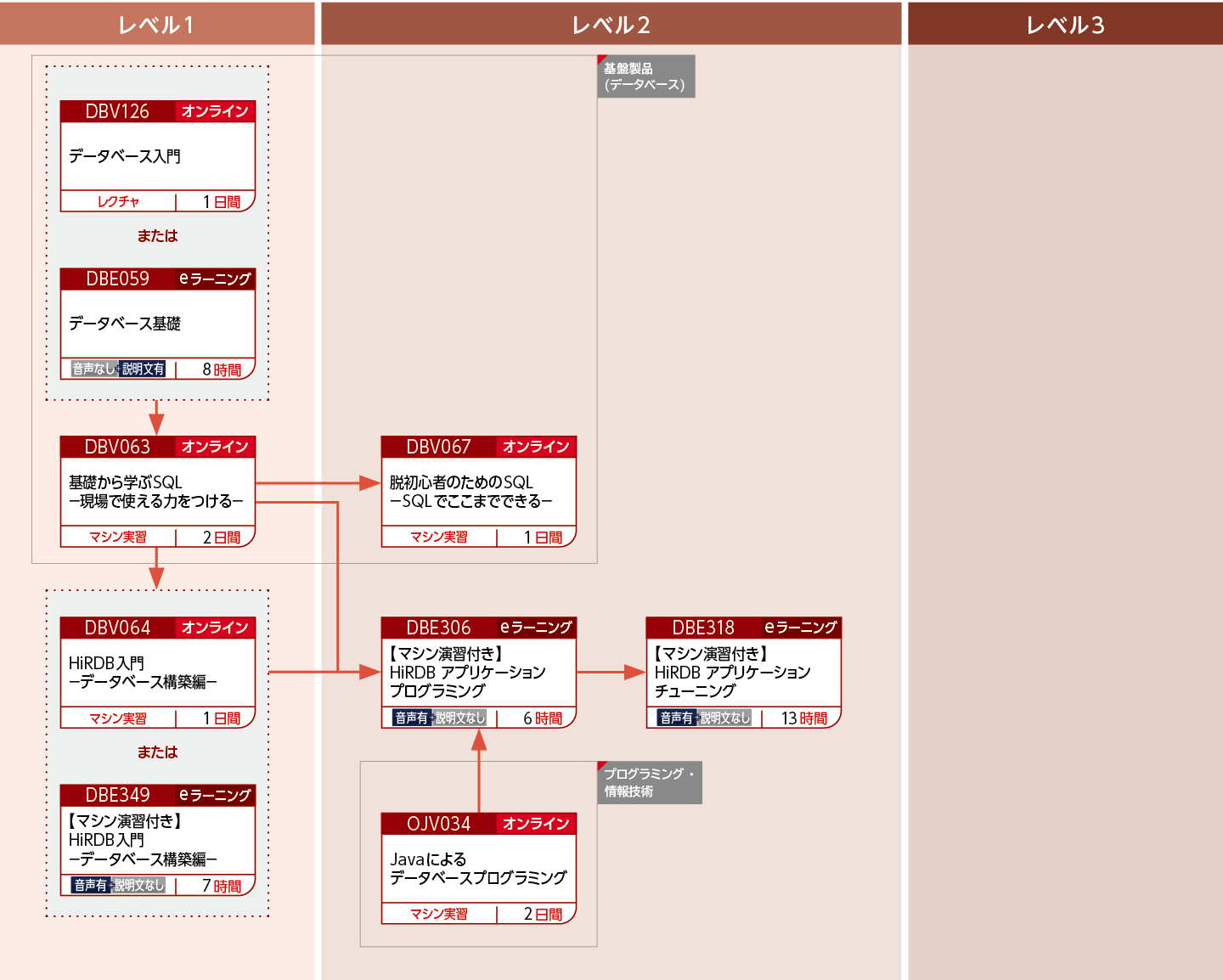Viewport: 1223px width, 980px height.
Task: Click the eラーニング badge on DBE318
Action: click(801, 628)
